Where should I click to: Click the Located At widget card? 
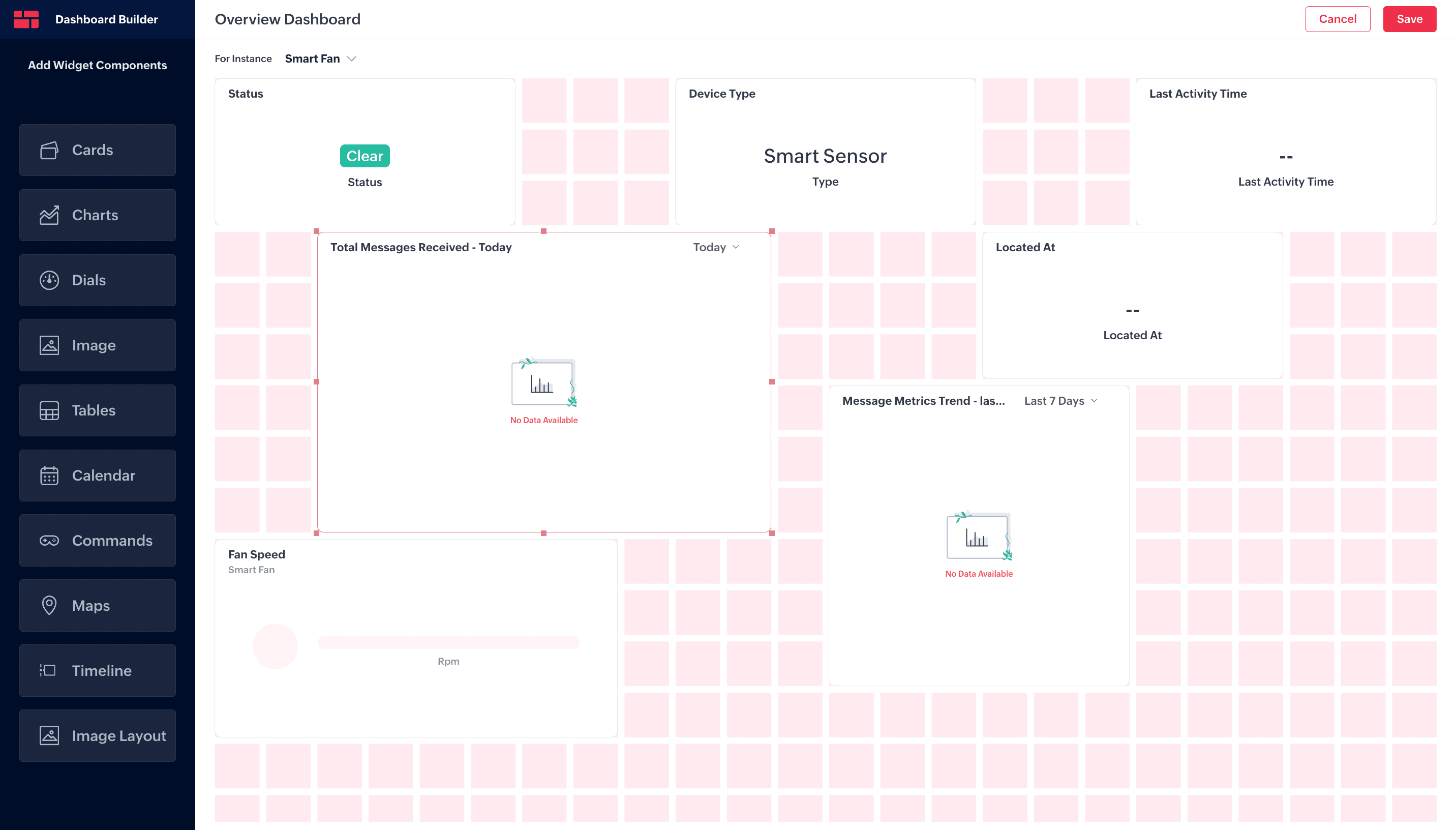[1132, 305]
